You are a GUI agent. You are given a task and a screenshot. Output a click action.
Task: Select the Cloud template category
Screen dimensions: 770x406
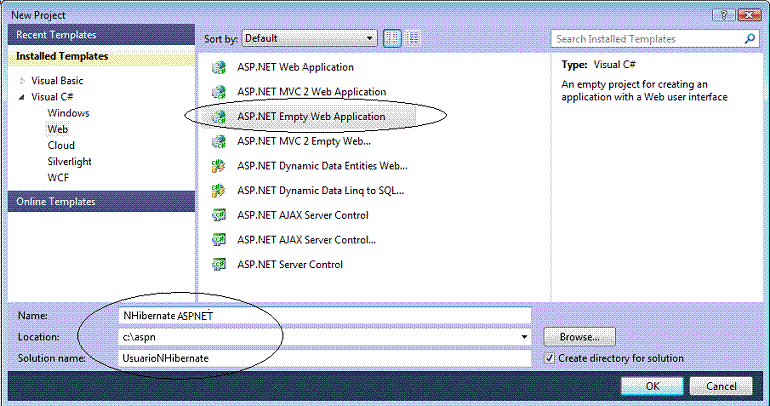[x=61, y=146]
